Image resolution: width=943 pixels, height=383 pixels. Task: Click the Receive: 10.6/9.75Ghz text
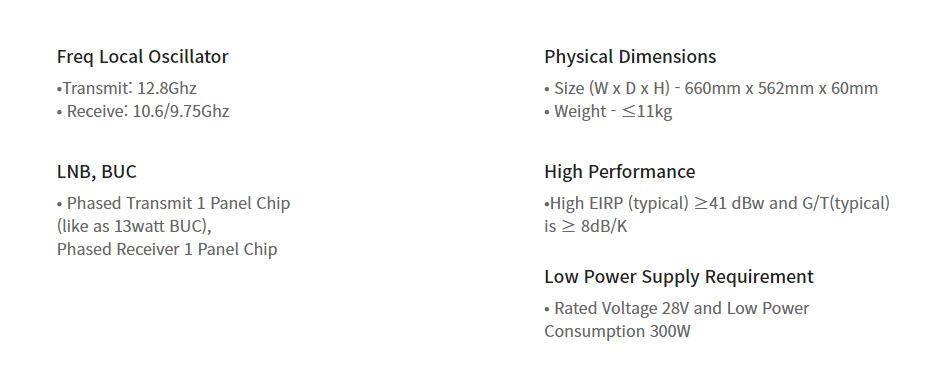tap(143, 111)
